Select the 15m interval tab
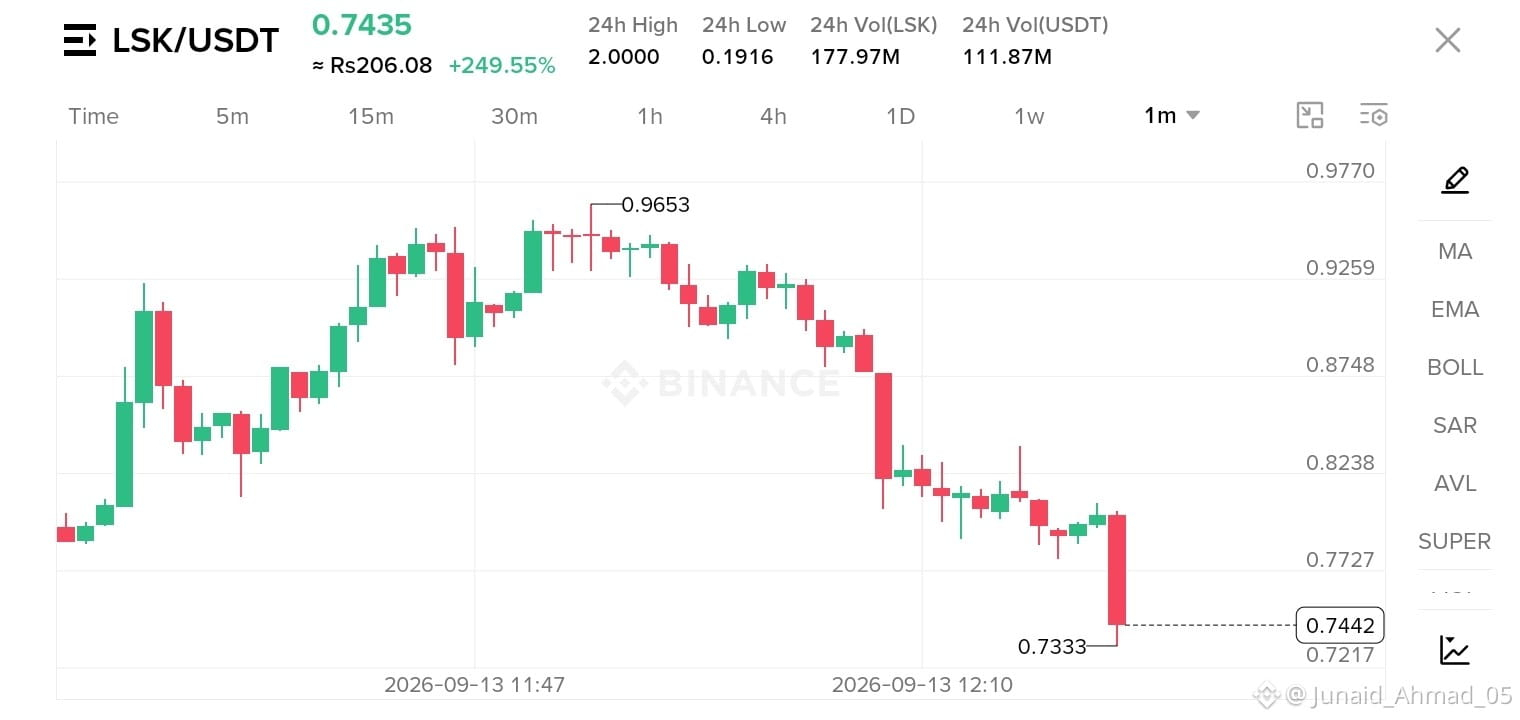1520x720 pixels. pyautogui.click(x=371, y=116)
